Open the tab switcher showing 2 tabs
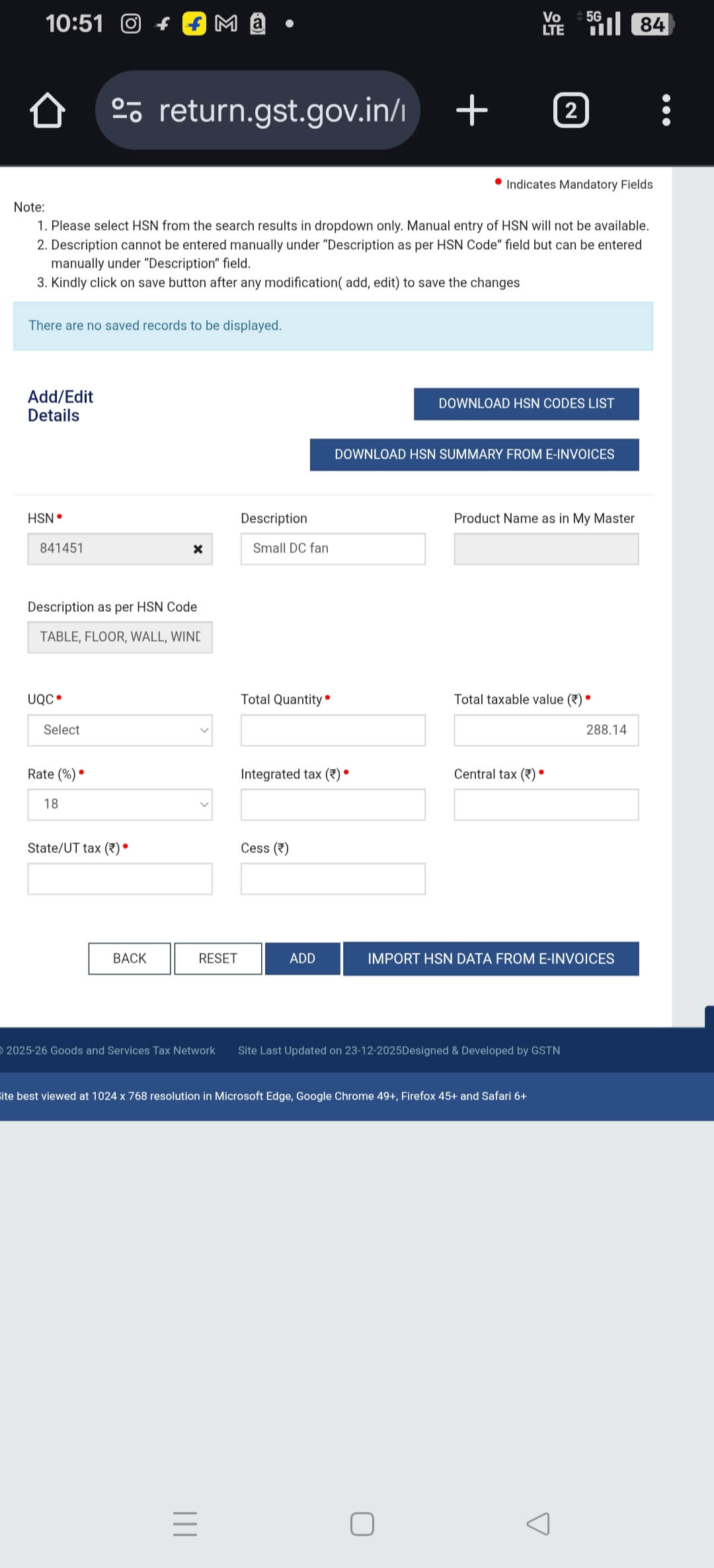Screen dimensions: 714x1568 [x=571, y=110]
